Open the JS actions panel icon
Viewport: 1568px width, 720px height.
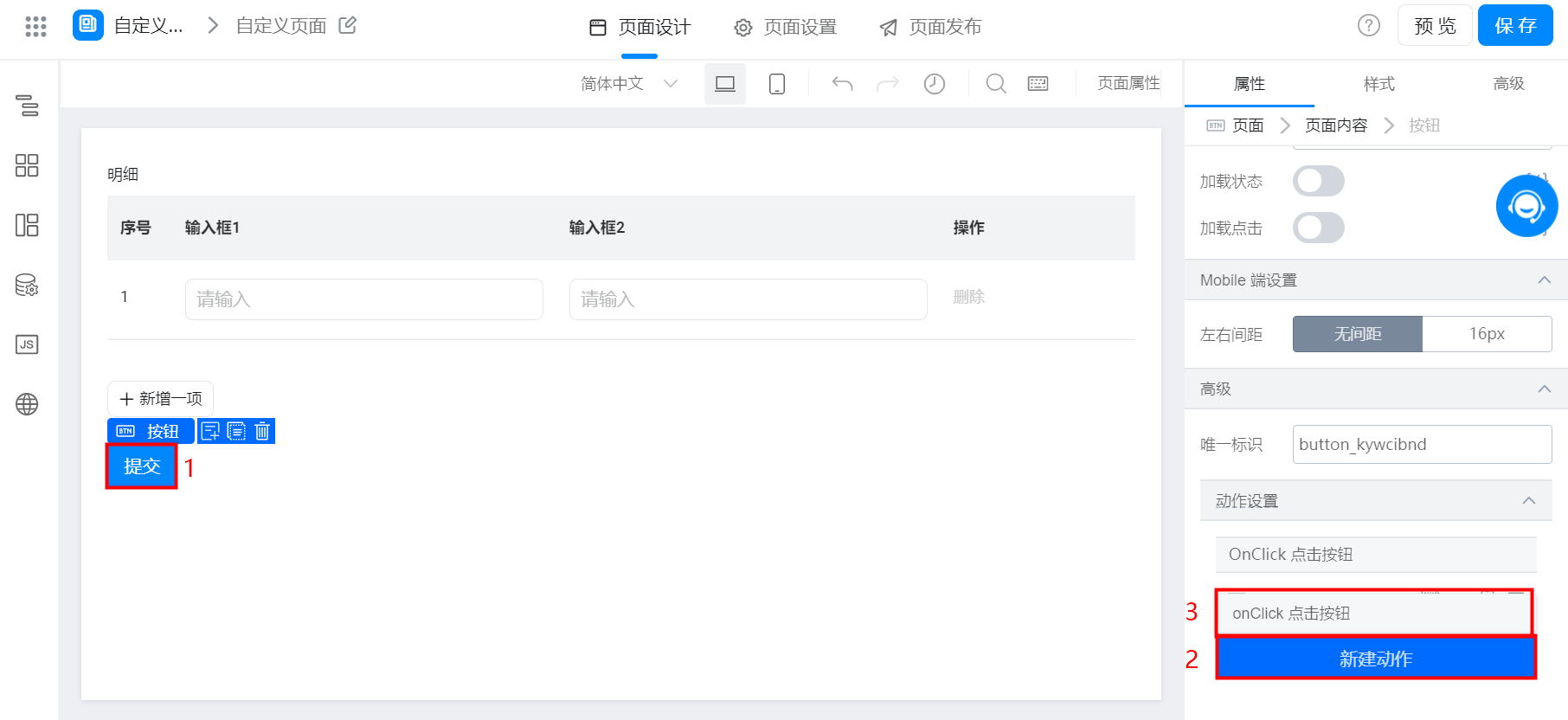coord(27,344)
